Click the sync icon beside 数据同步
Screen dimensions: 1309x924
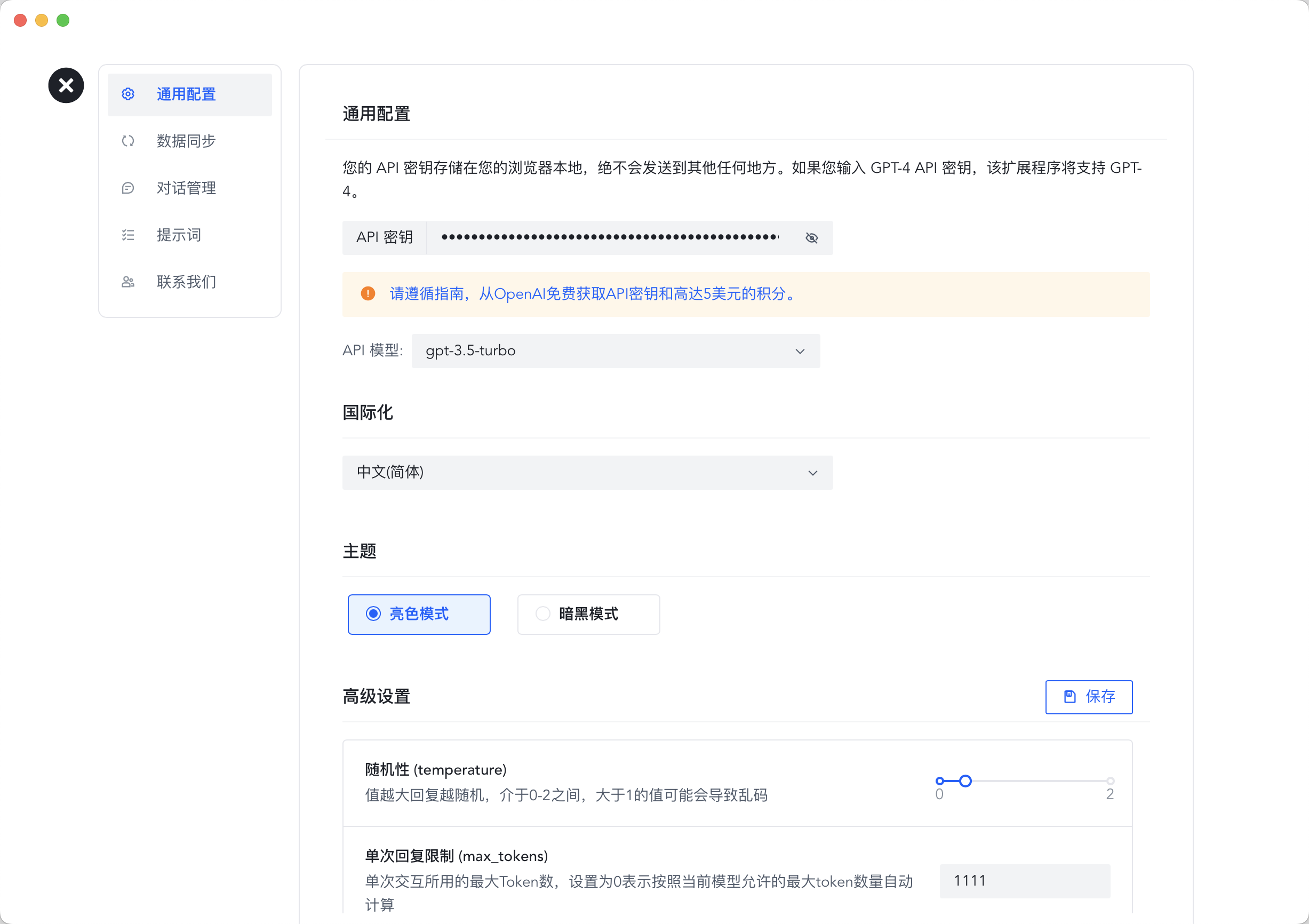point(127,141)
